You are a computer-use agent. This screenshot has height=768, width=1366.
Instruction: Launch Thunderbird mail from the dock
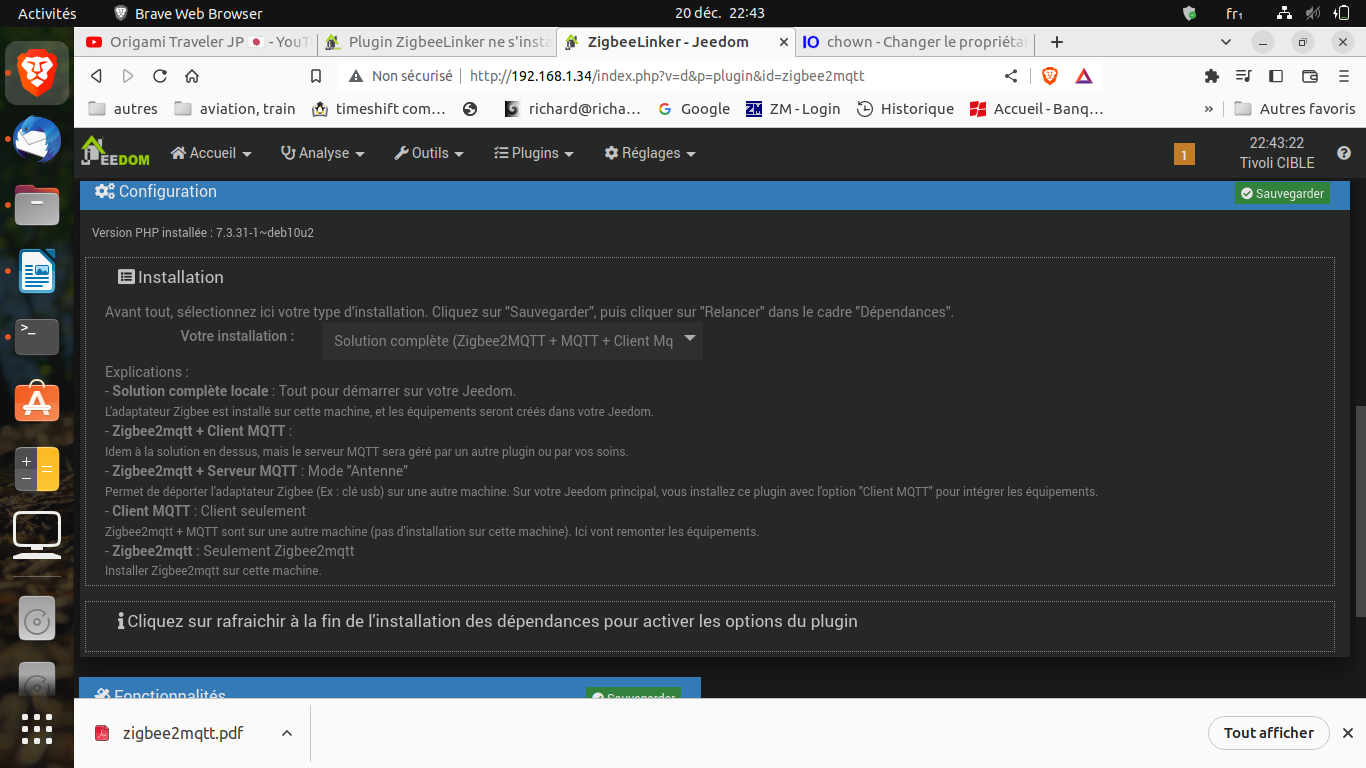[x=37, y=139]
